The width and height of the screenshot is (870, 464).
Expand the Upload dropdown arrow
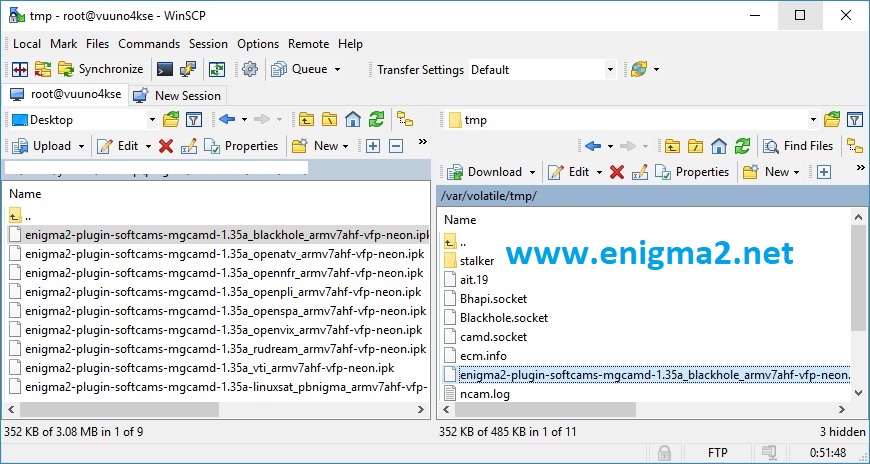point(82,146)
